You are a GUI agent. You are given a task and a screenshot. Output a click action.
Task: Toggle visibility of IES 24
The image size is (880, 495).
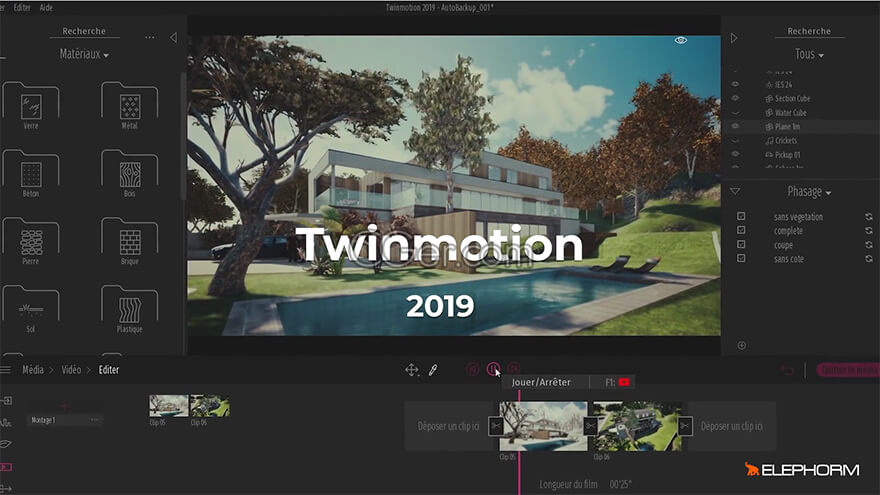point(735,84)
